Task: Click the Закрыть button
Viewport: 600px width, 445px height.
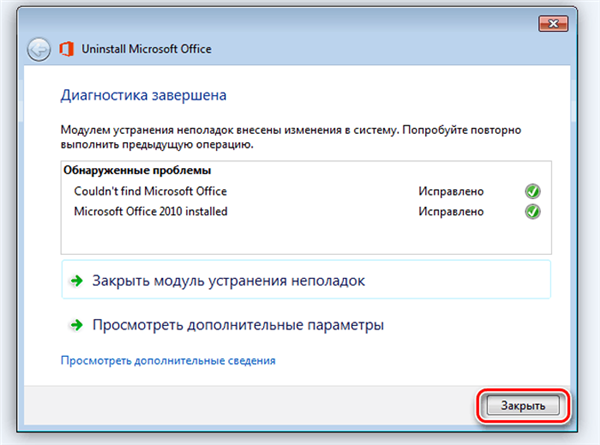Action: pos(523,406)
